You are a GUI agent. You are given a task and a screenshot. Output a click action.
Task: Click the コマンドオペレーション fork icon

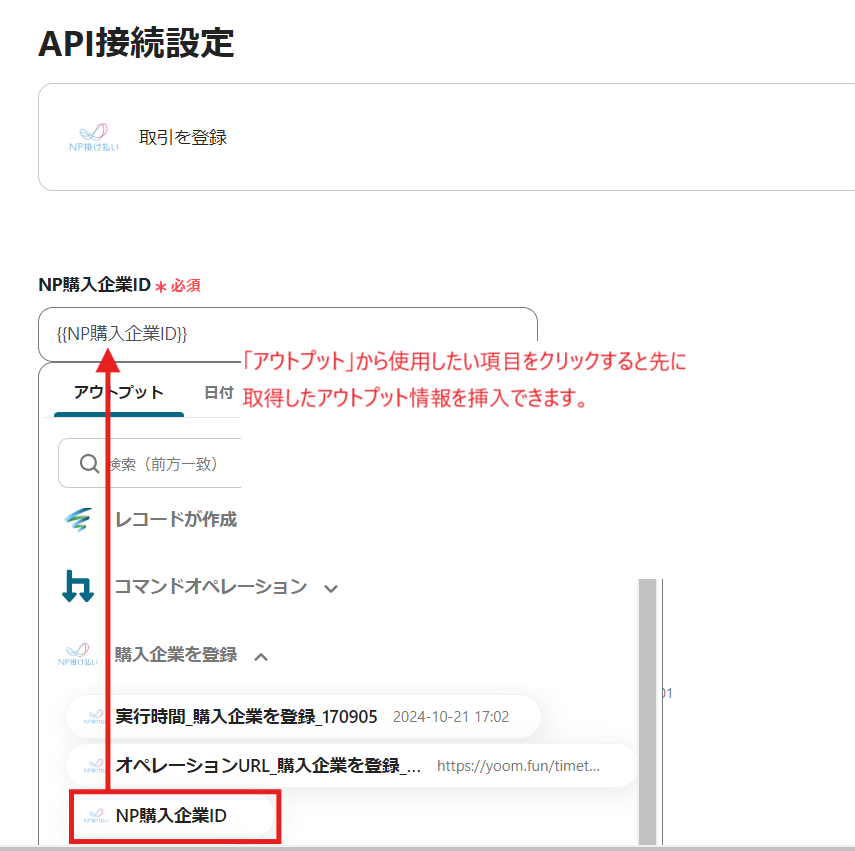(78, 587)
